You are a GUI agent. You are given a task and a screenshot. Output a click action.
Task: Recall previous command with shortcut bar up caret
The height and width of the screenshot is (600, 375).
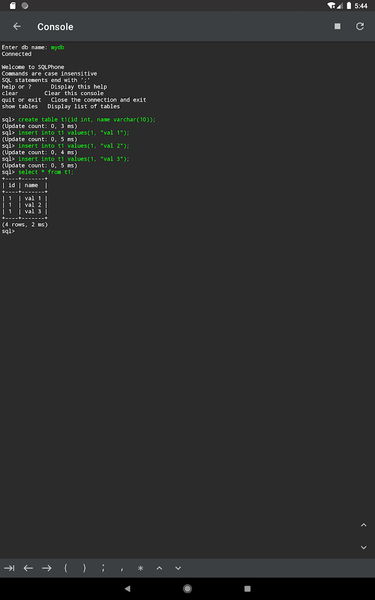[x=159, y=568]
